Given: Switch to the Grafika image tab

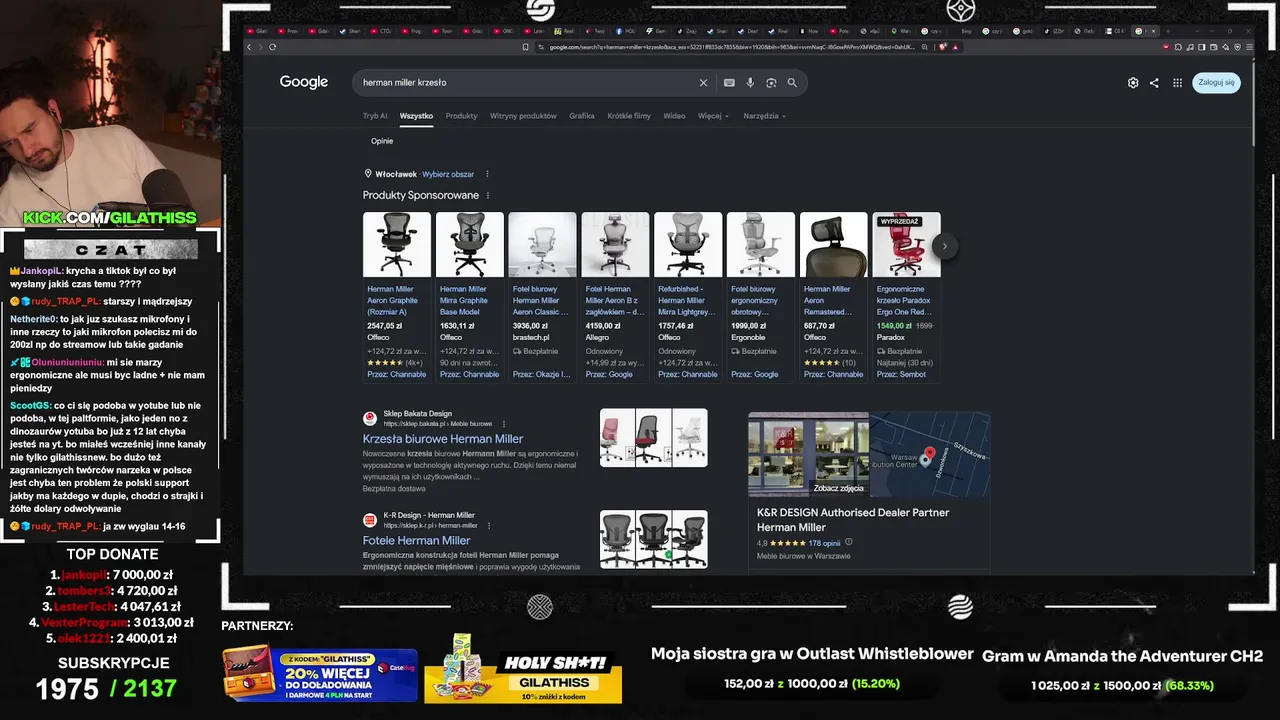Looking at the screenshot, I should click(582, 116).
